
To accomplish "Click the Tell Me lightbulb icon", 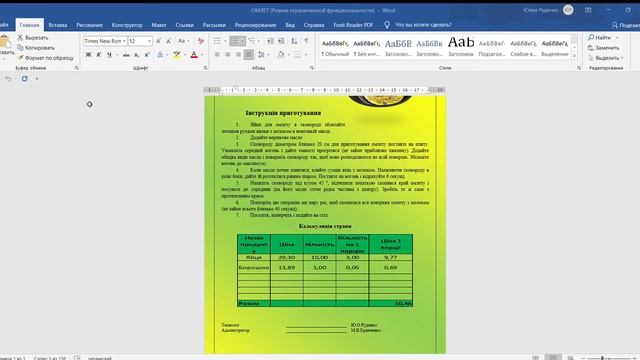I will (x=387, y=25).
